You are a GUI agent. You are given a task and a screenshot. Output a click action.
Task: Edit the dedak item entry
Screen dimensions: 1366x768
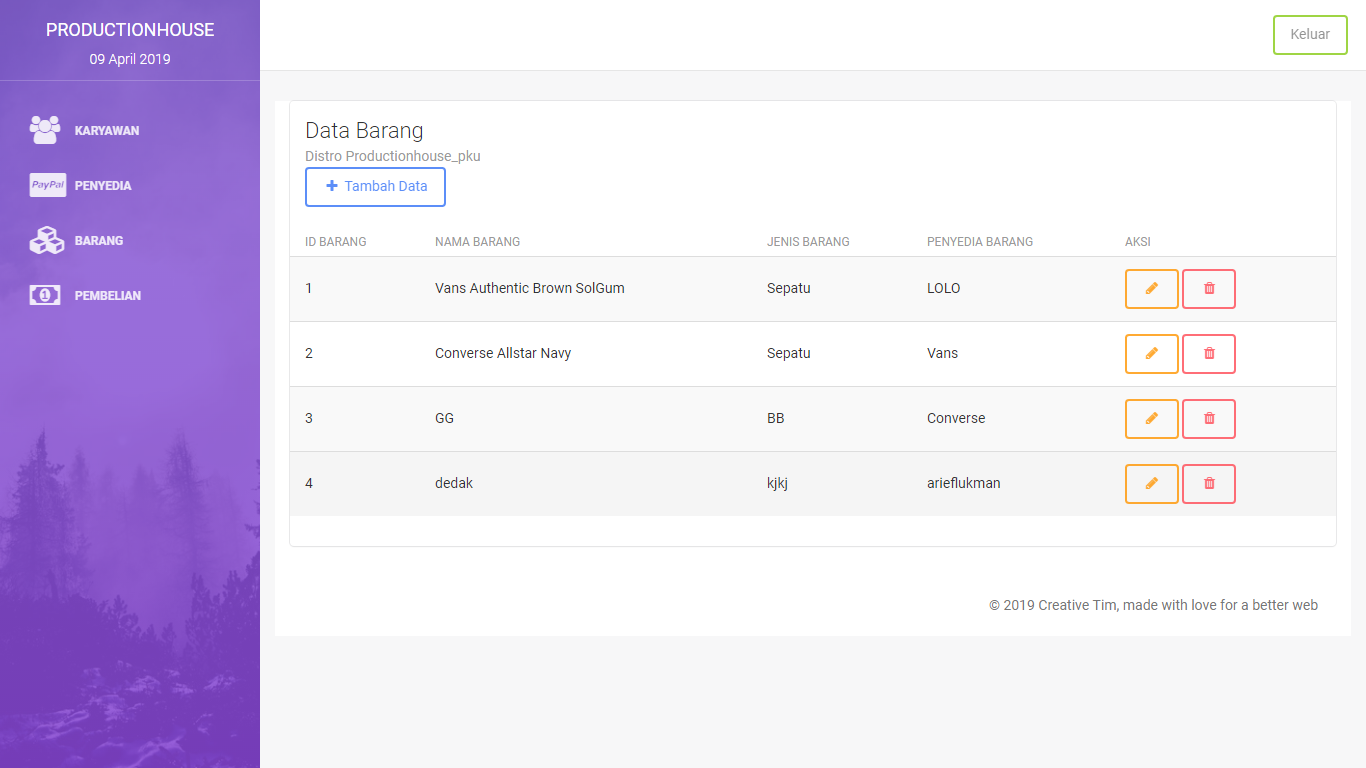click(1151, 484)
